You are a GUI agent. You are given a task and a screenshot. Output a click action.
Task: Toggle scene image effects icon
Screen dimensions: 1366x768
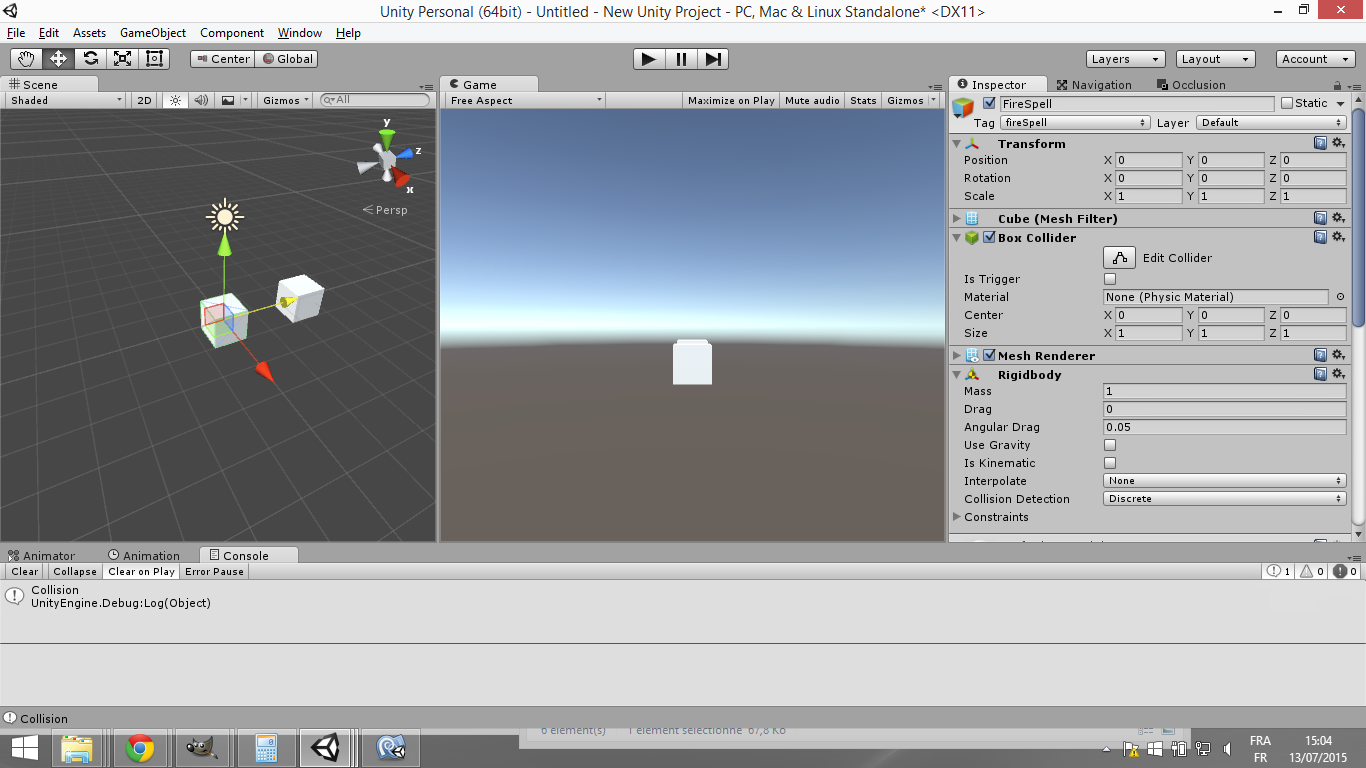point(228,100)
